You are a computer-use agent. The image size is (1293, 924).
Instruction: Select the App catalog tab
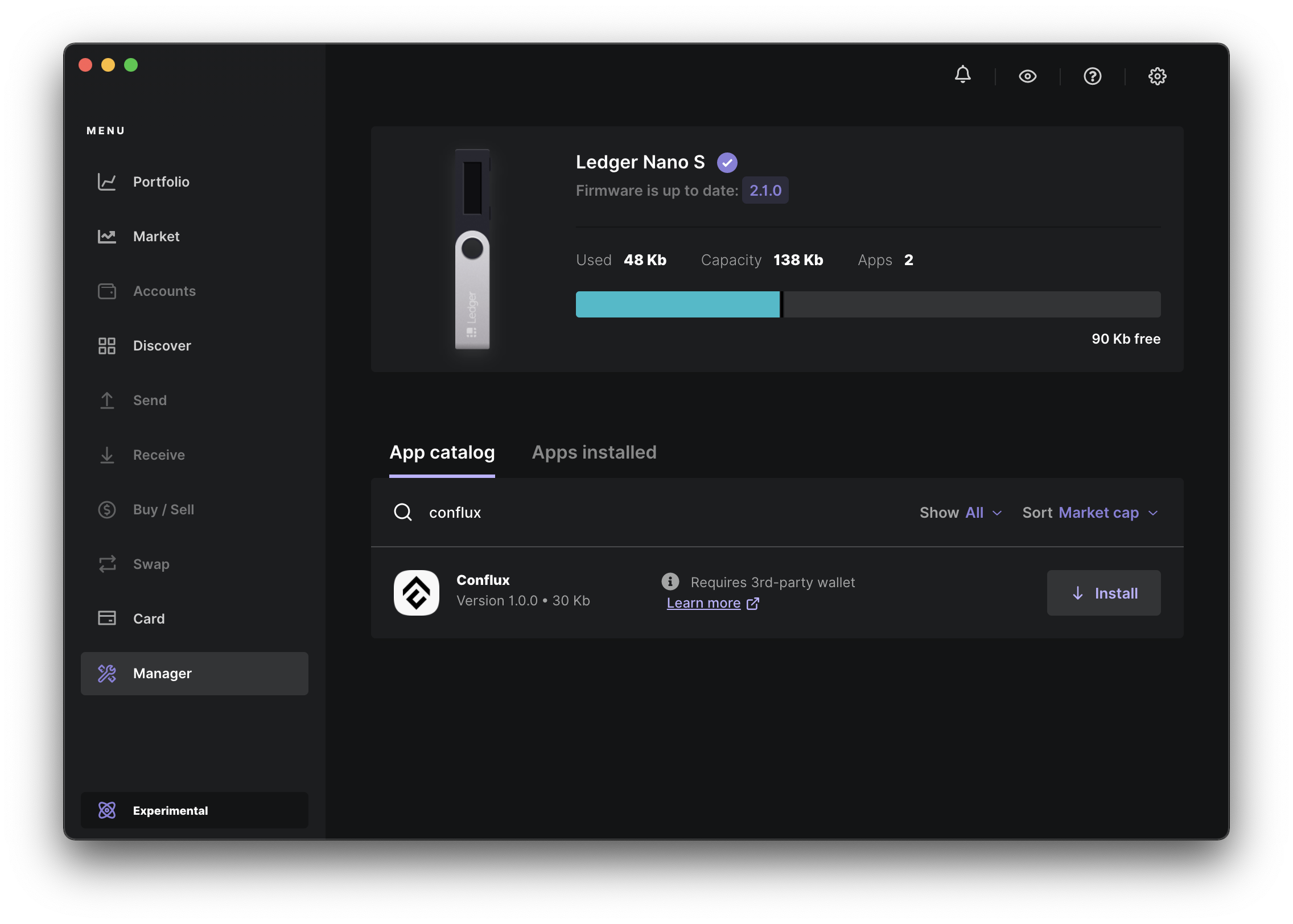442,452
